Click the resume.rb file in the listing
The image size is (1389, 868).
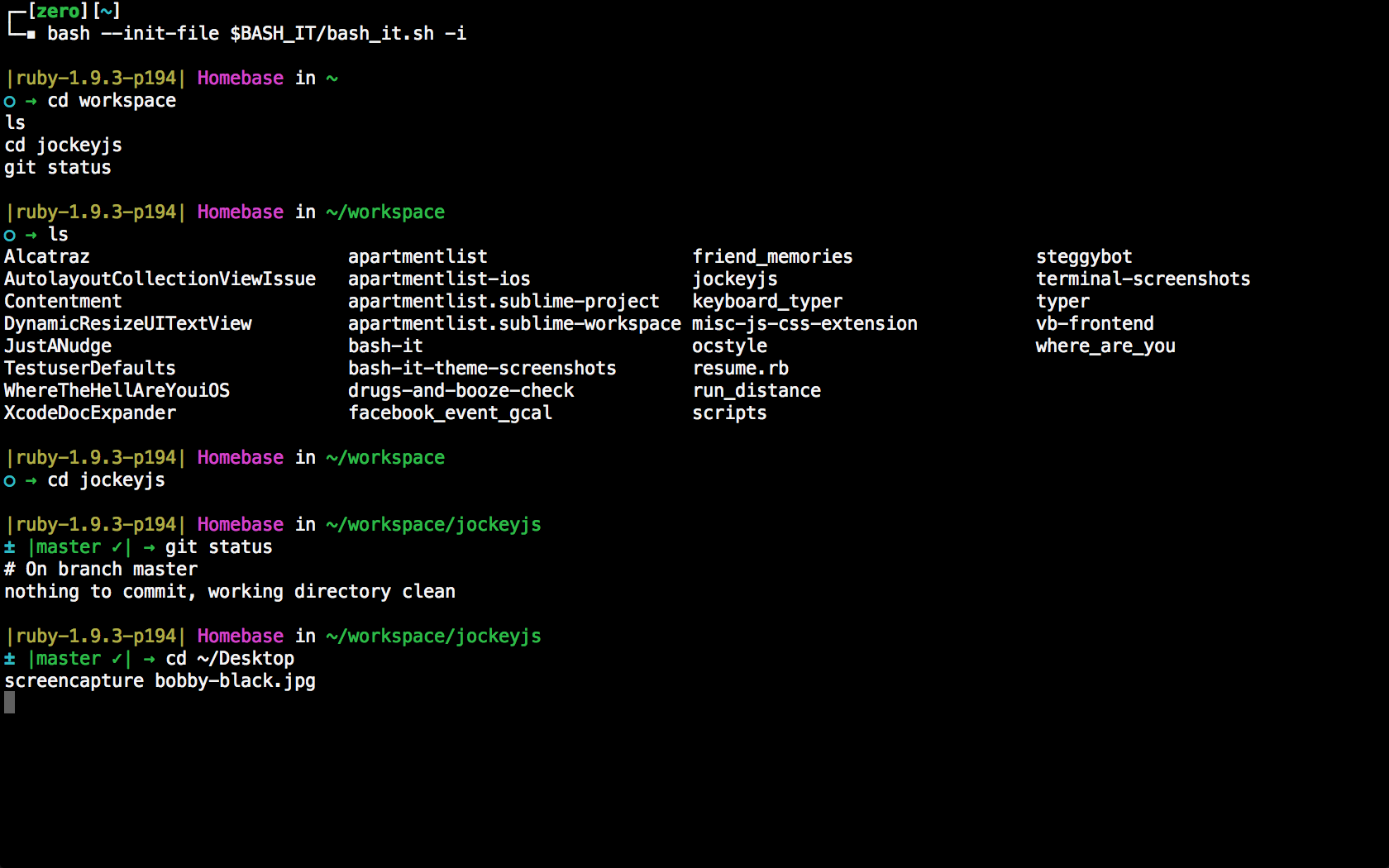740,369
